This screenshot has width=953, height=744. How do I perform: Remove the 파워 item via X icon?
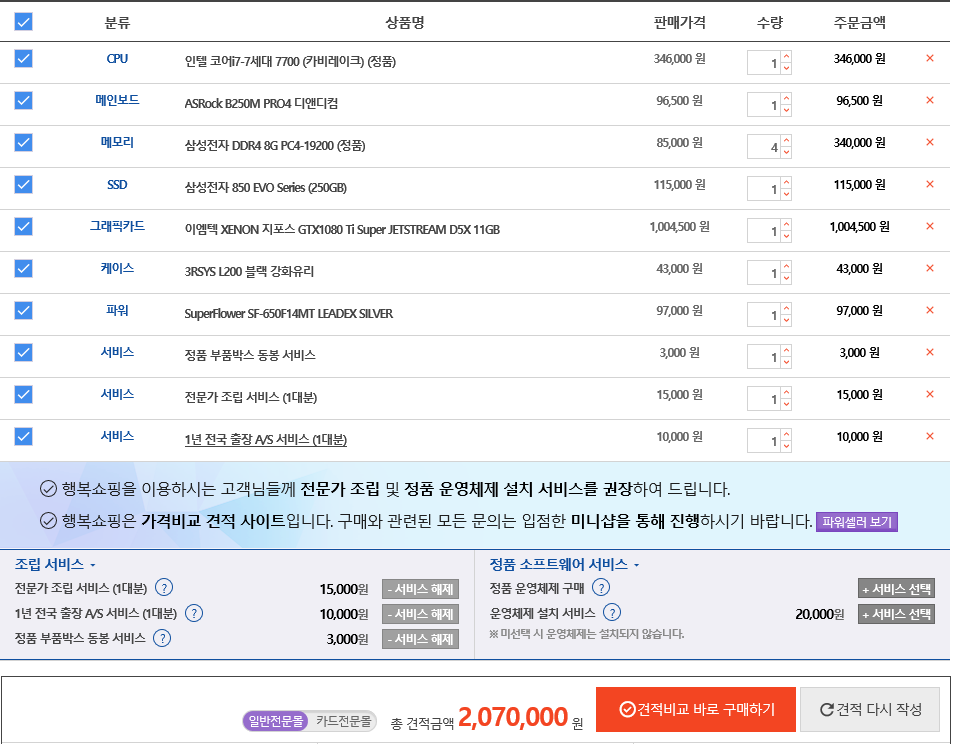pyautogui.click(x=929, y=310)
